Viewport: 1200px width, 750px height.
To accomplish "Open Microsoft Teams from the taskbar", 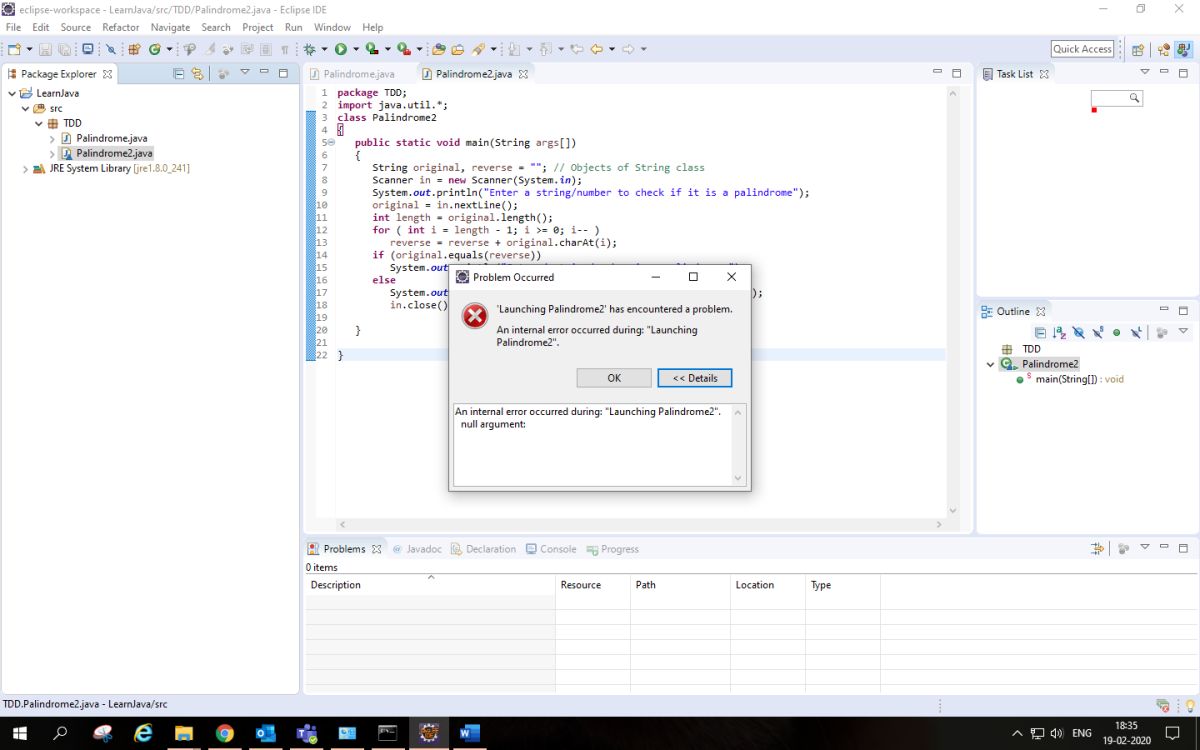I will point(306,733).
